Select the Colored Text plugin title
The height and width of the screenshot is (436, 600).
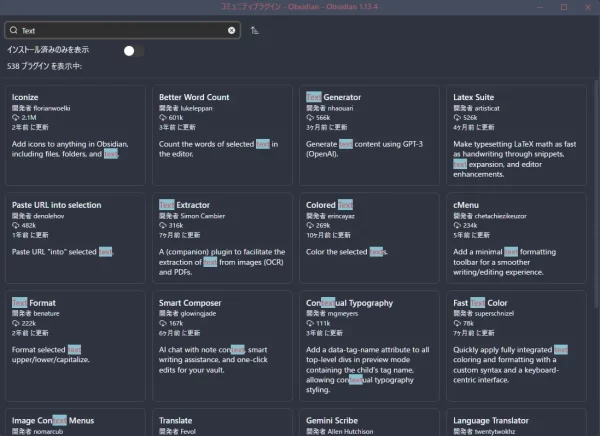click(x=329, y=205)
